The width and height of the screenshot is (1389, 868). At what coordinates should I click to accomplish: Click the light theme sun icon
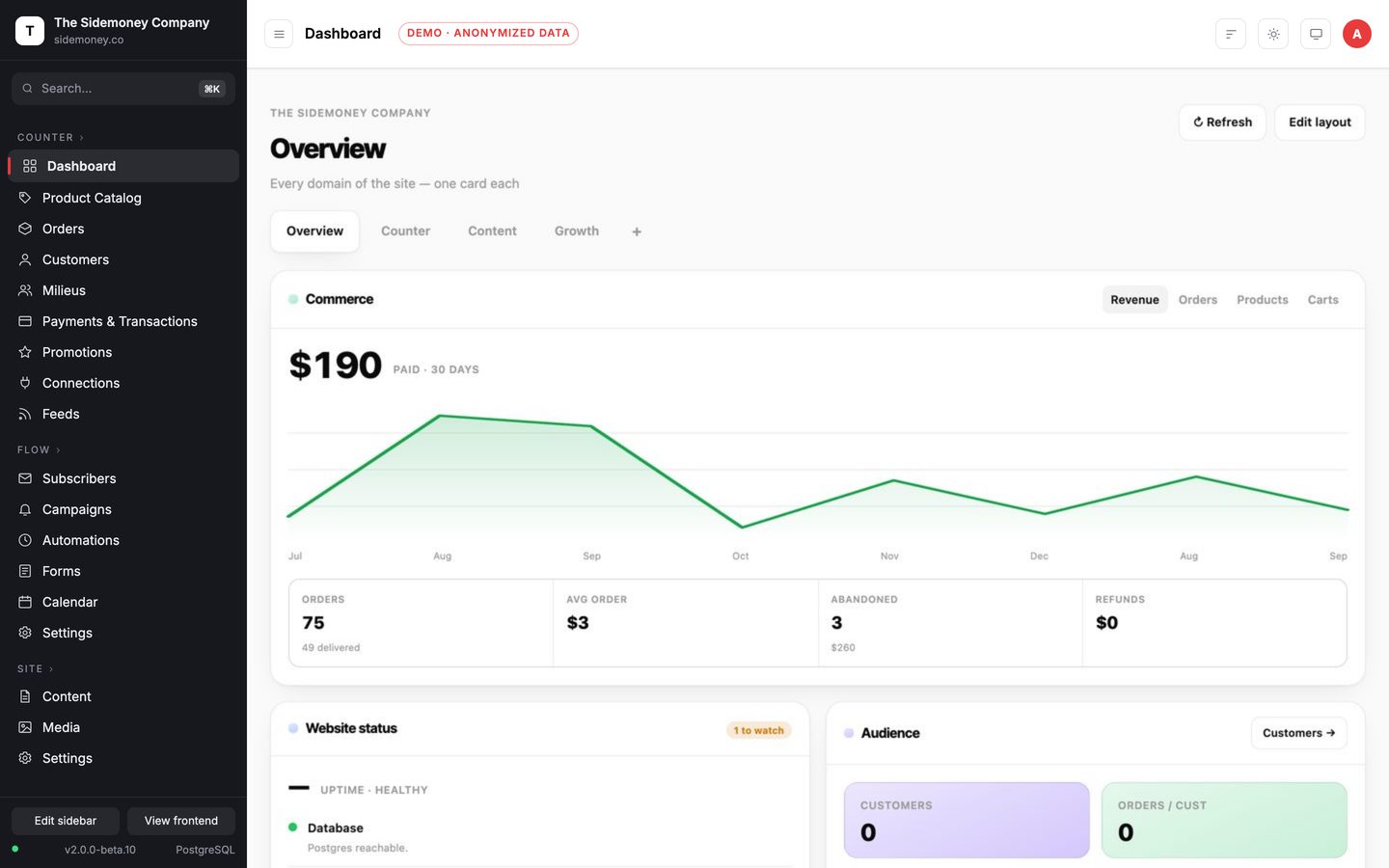pos(1273,34)
